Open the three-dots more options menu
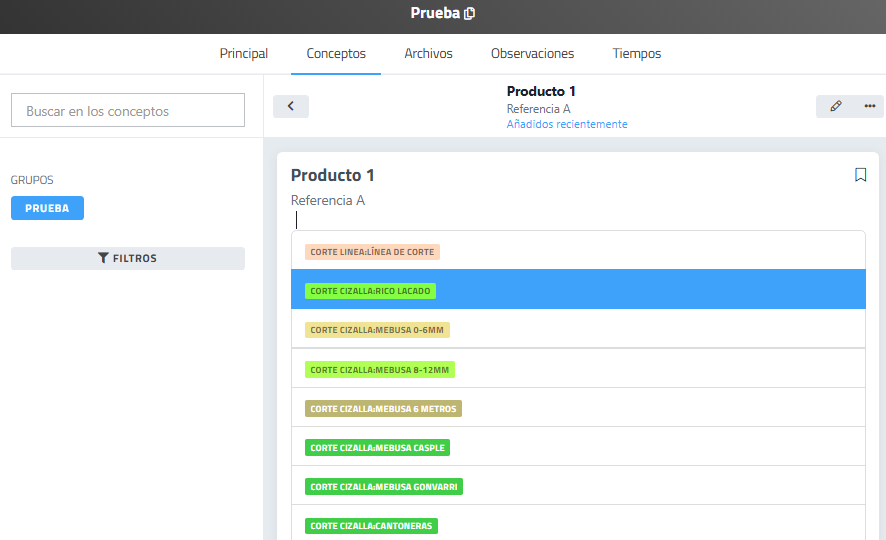The height and width of the screenshot is (540, 886). click(x=869, y=106)
